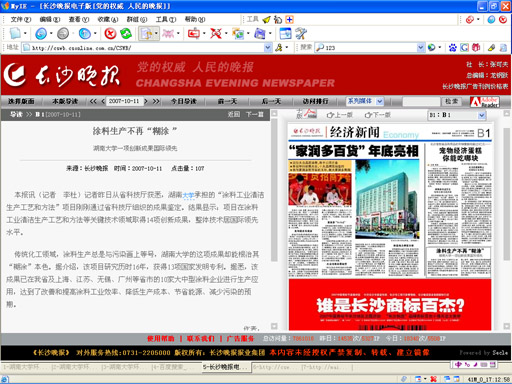This screenshot has height=384, width=512.
Task: Stop loading with the red X icon
Action: 110,33
